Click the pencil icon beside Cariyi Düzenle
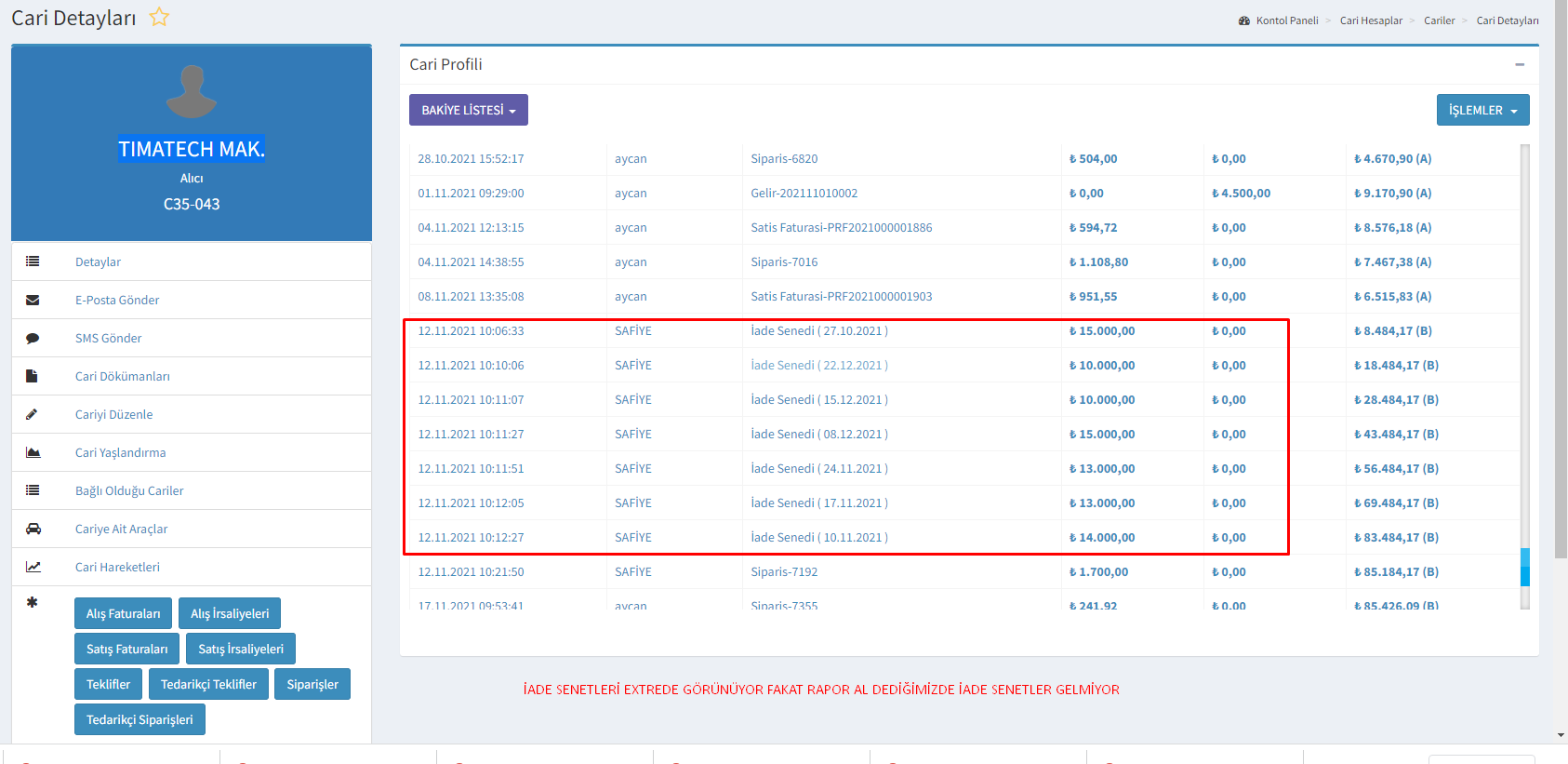This screenshot has height=764, width=1568. tap(33, 414)
